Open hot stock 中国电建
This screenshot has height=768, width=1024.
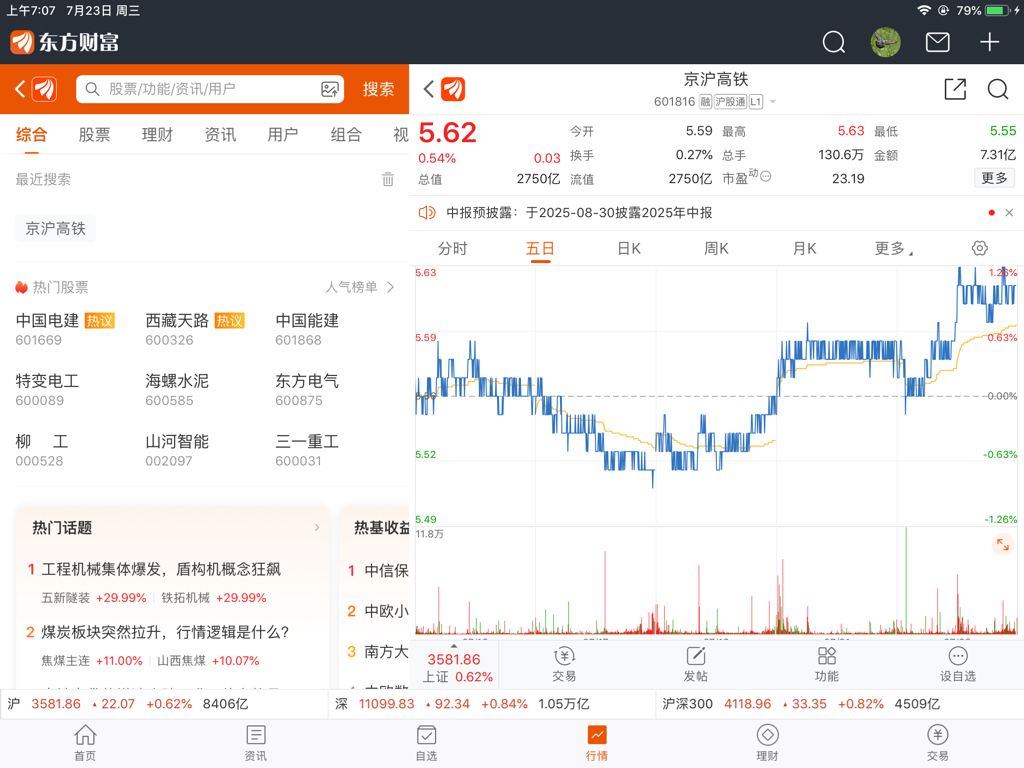click(65, 329)
